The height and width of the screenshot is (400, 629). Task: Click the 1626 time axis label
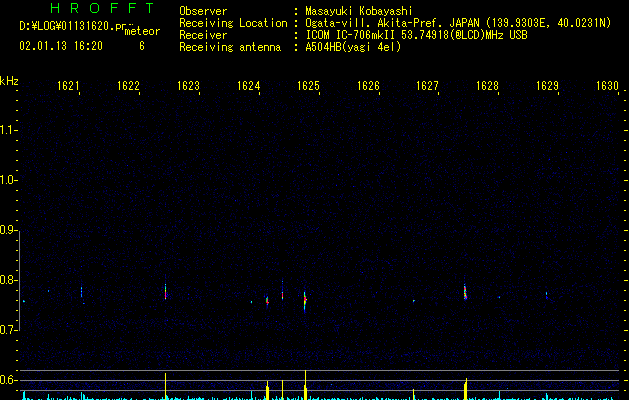click(x=368, y=86)
